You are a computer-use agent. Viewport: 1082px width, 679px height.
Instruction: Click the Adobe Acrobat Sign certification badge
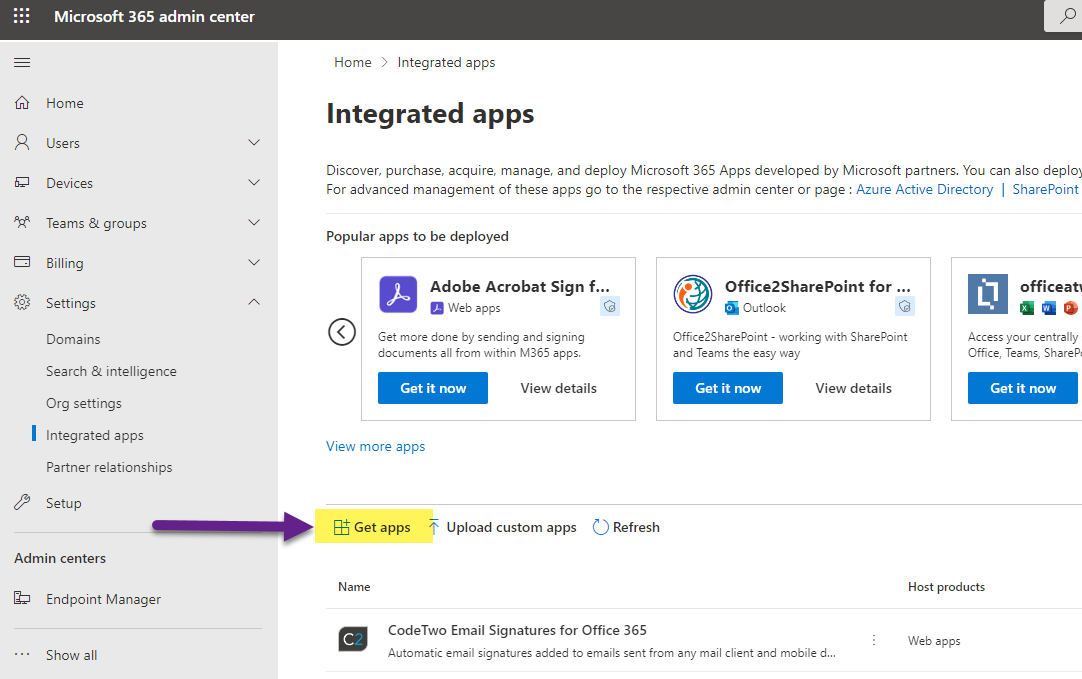610,306
